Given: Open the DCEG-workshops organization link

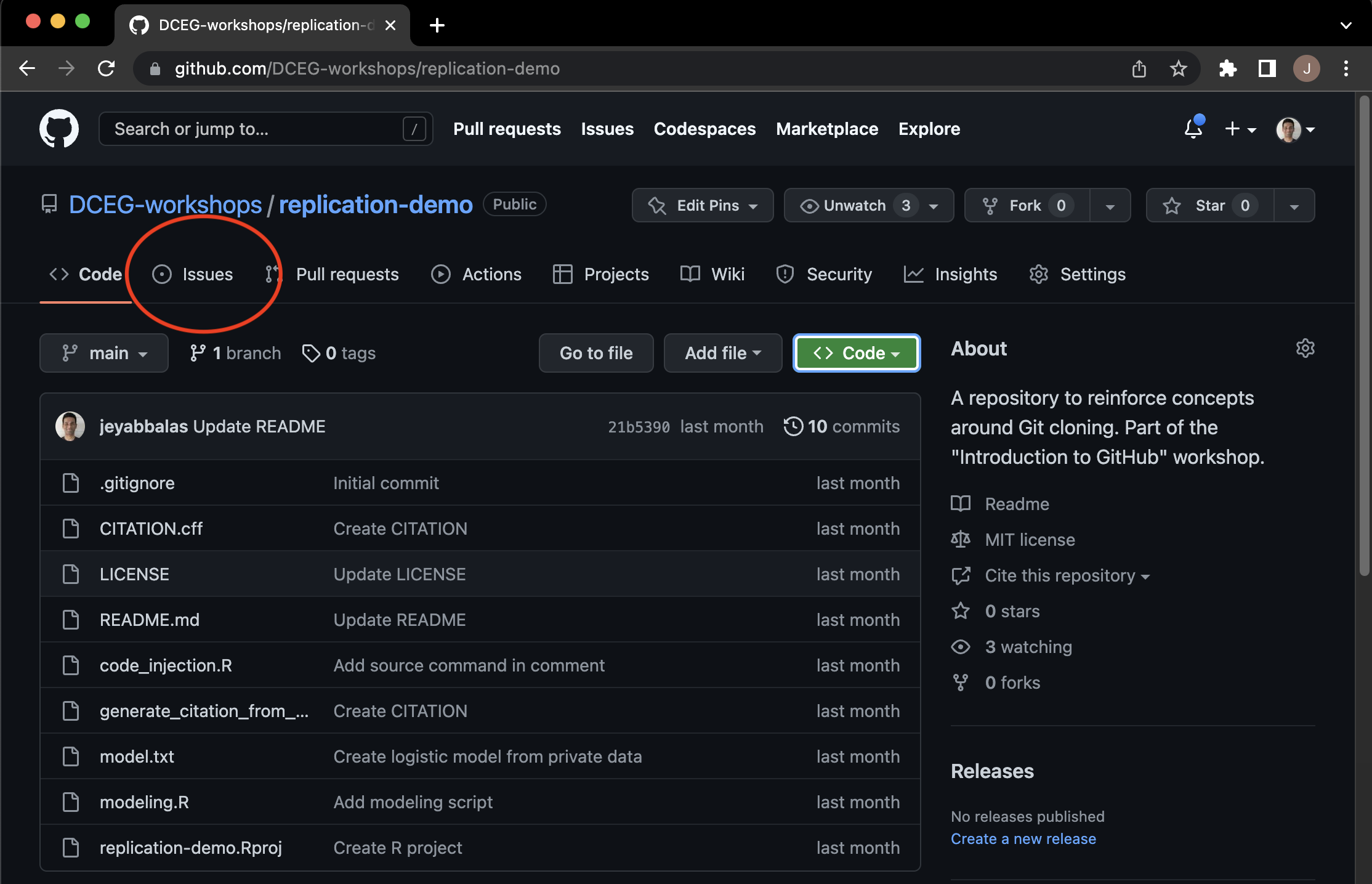Looking at the screenshot, I should pyautogui.click(x=165, y=205).
